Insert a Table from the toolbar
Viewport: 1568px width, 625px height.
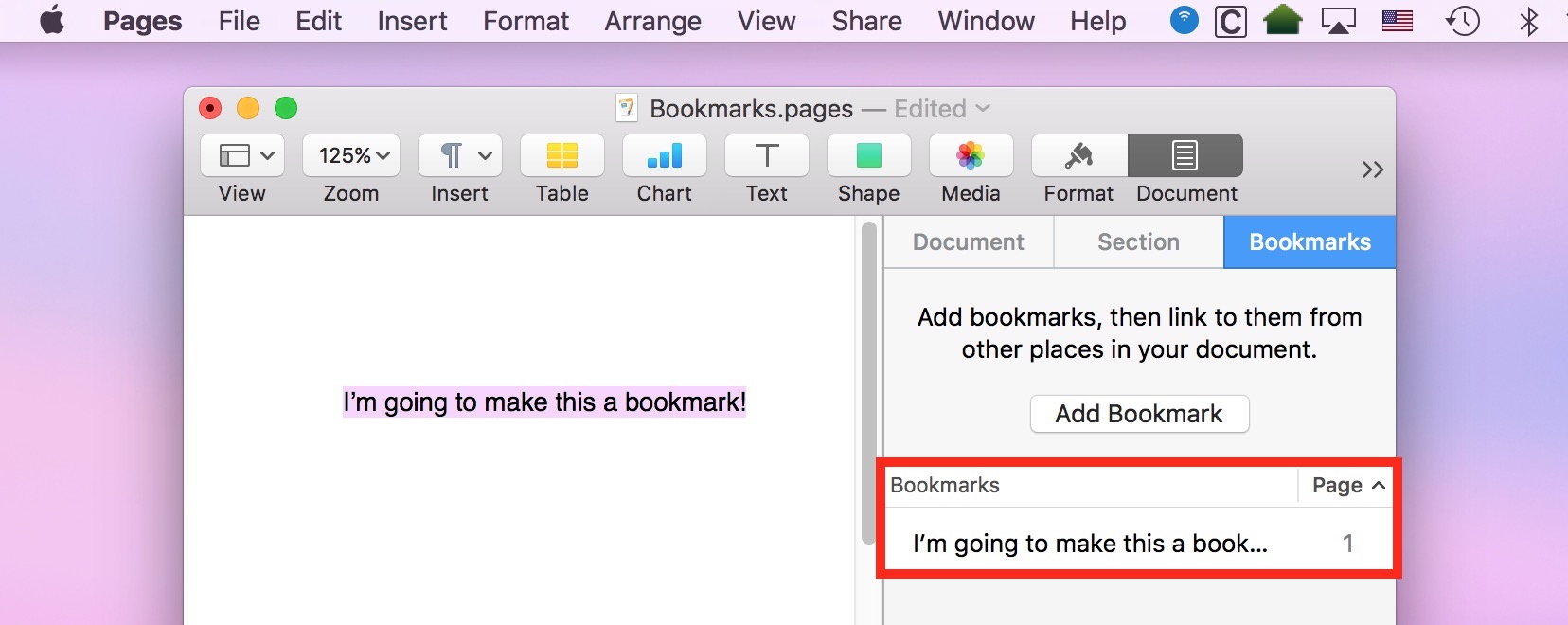point(562,155)
